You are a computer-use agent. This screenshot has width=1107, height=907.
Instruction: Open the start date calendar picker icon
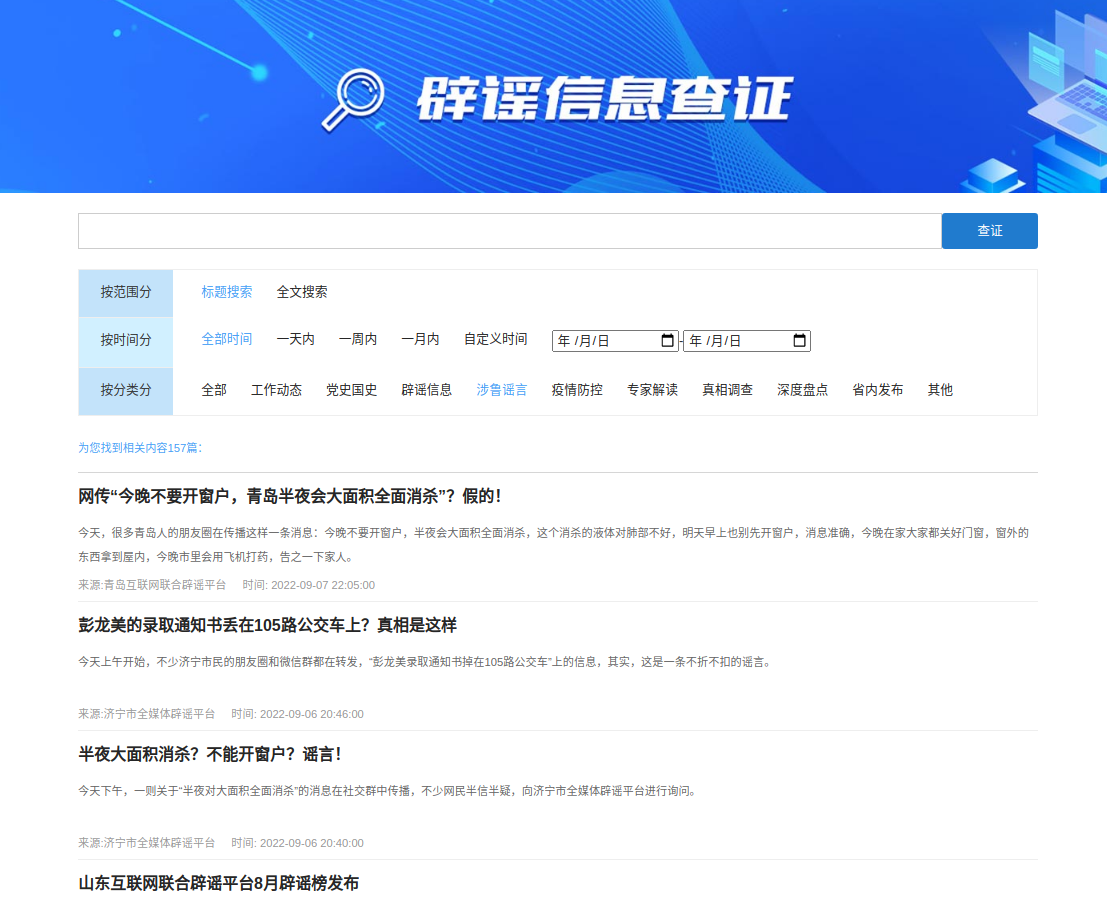[668, 340]
